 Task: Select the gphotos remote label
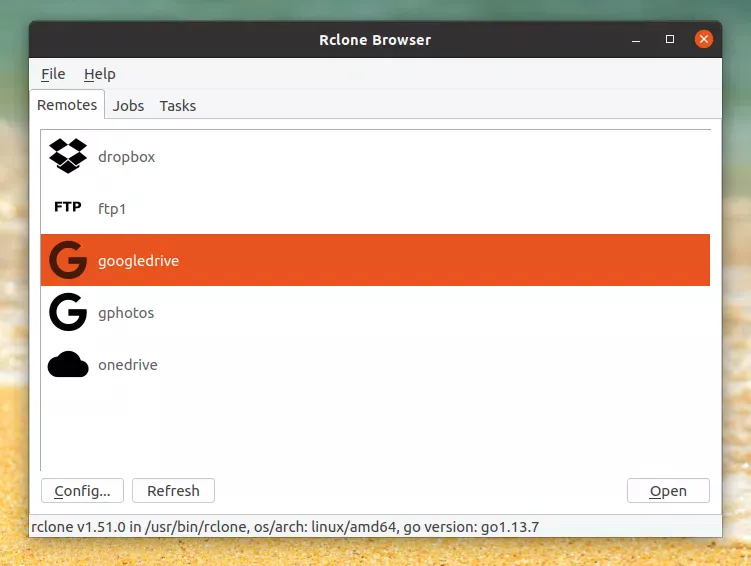(126, 313)
